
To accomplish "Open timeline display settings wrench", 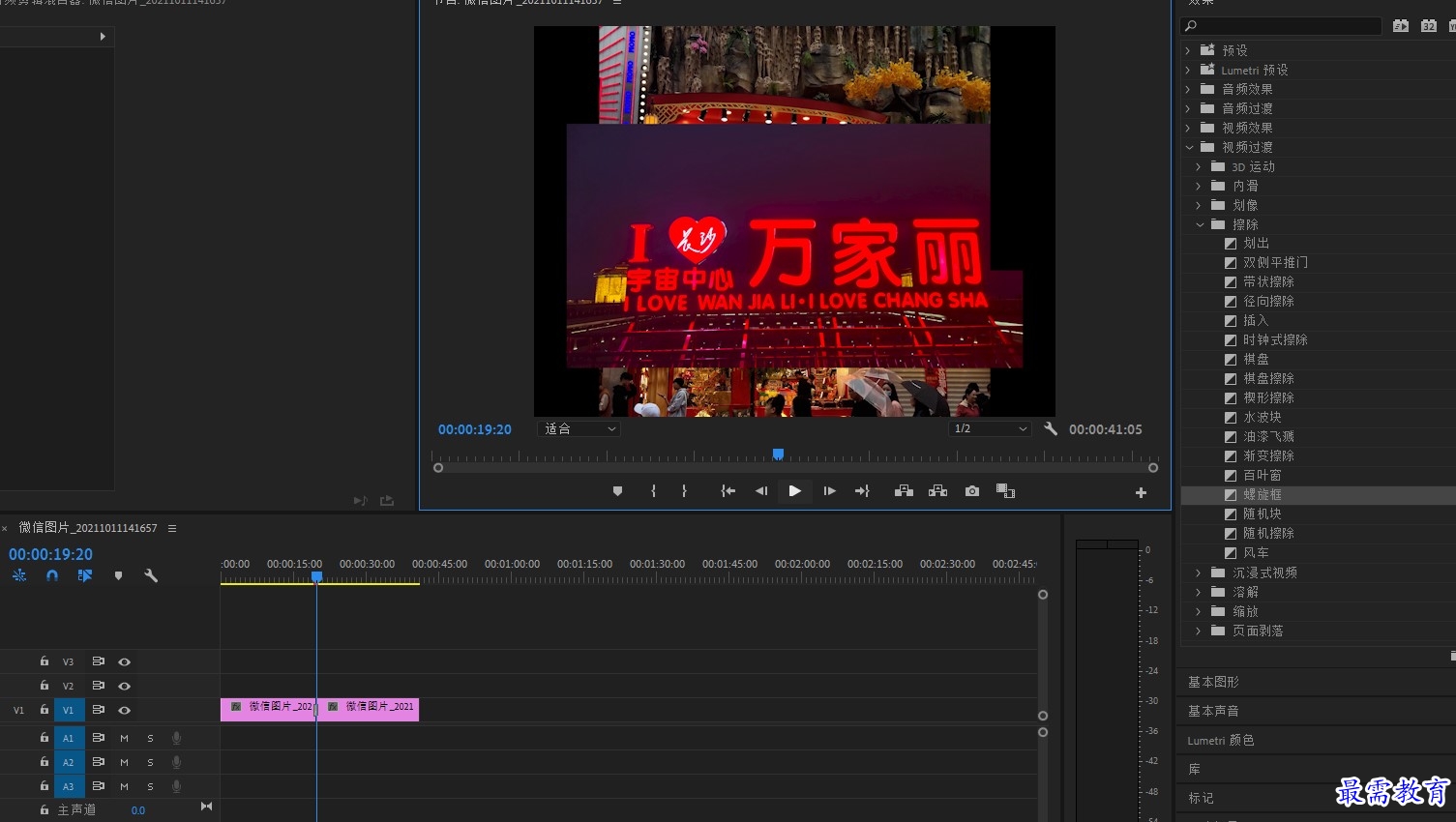I will coord(151,575).
